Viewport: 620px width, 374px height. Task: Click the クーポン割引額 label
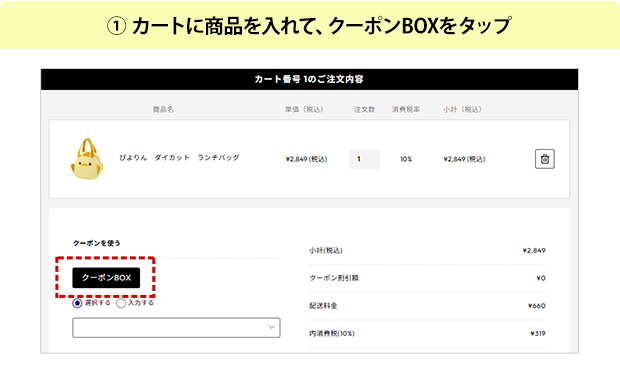point(334,278)
